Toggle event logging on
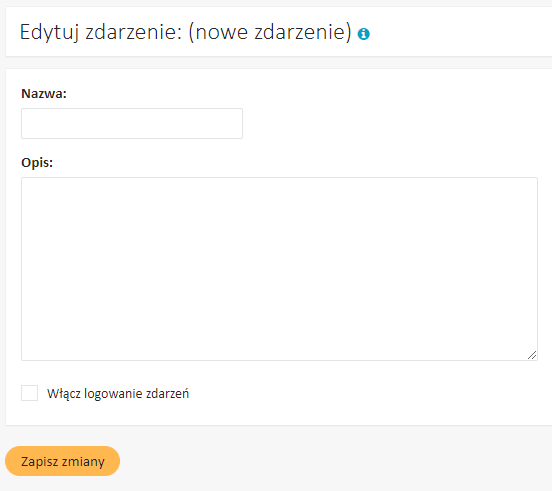 [x=30, y=393]
